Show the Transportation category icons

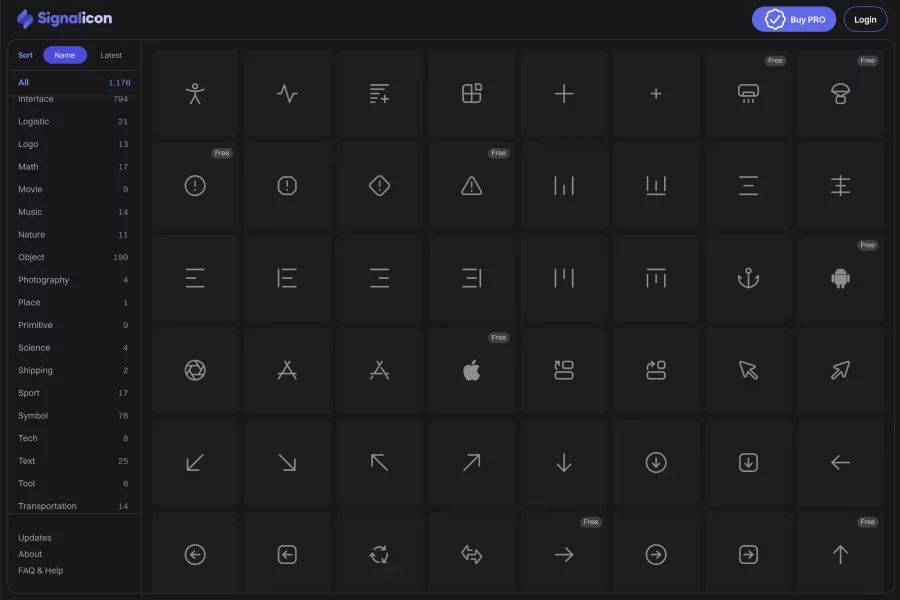[47, 506]
